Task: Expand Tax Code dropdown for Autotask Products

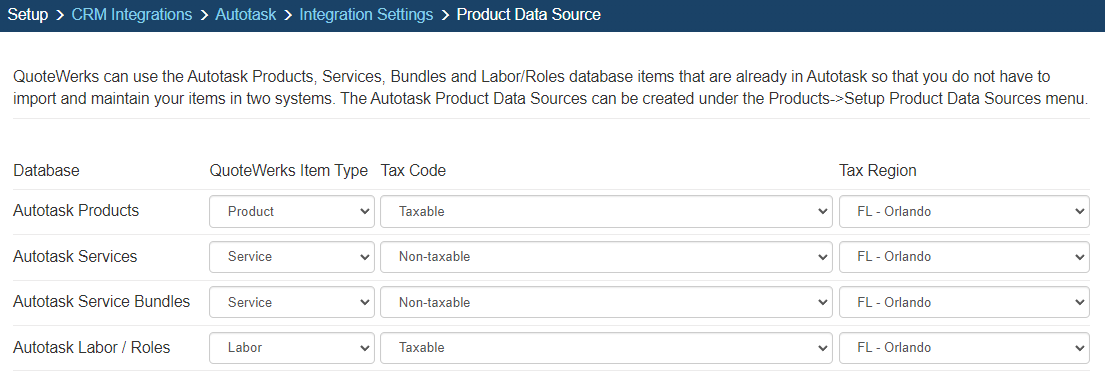Action: coord(606,211)
